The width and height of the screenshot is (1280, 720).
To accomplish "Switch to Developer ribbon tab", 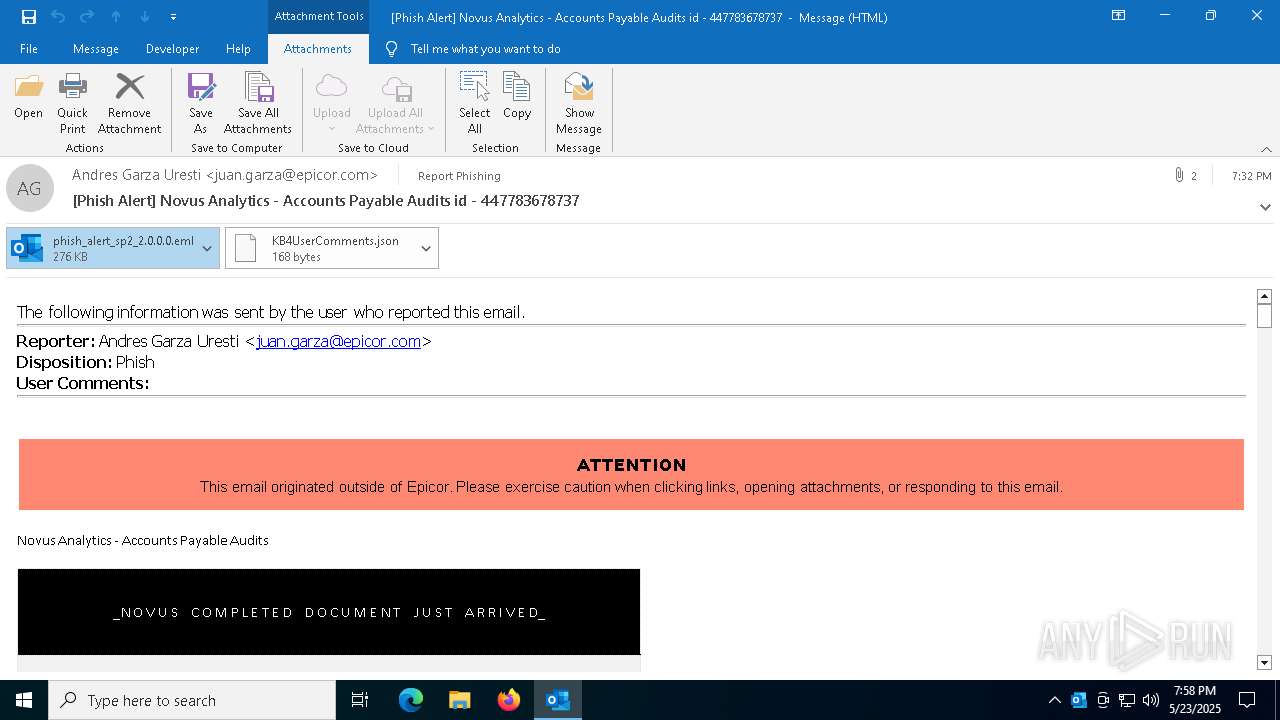I will tap(172, 49).
